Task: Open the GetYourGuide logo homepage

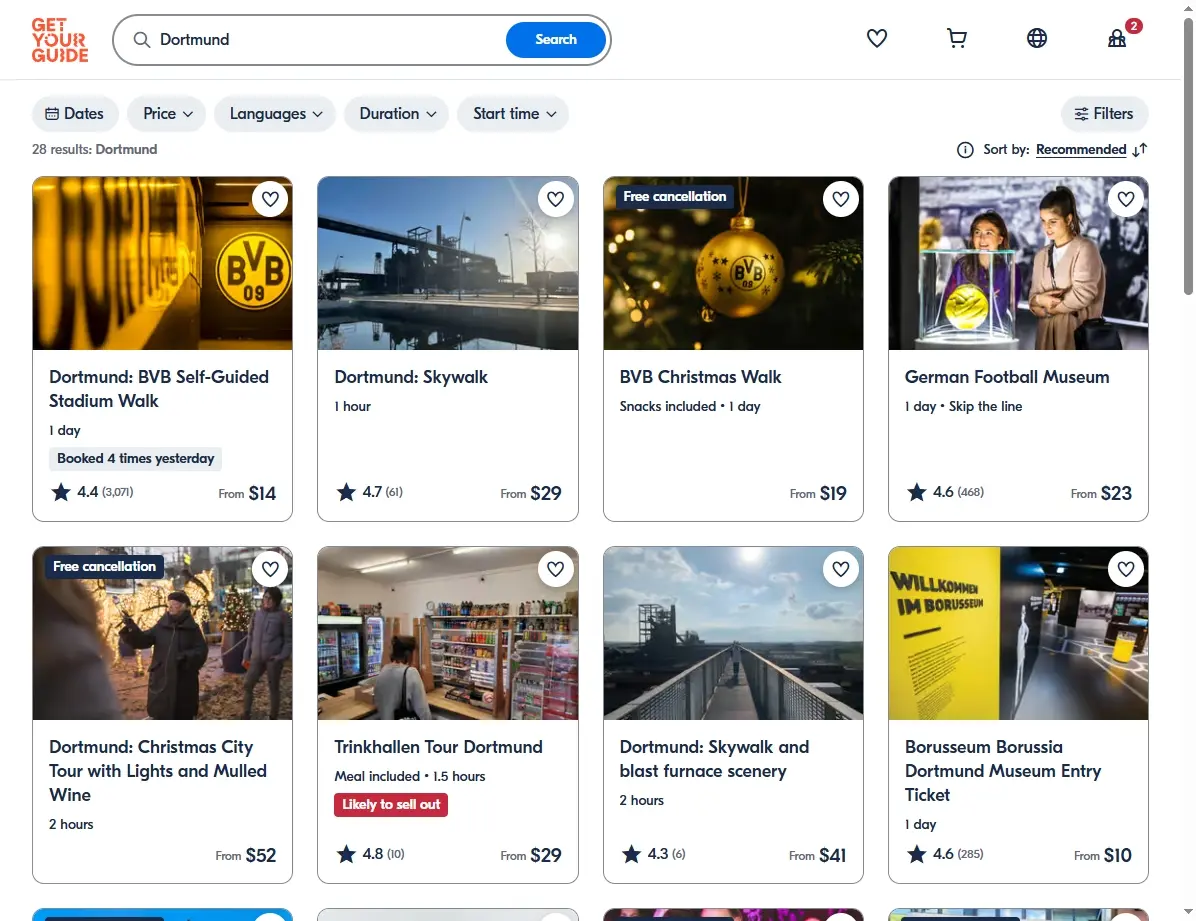Action: point(59,40)
